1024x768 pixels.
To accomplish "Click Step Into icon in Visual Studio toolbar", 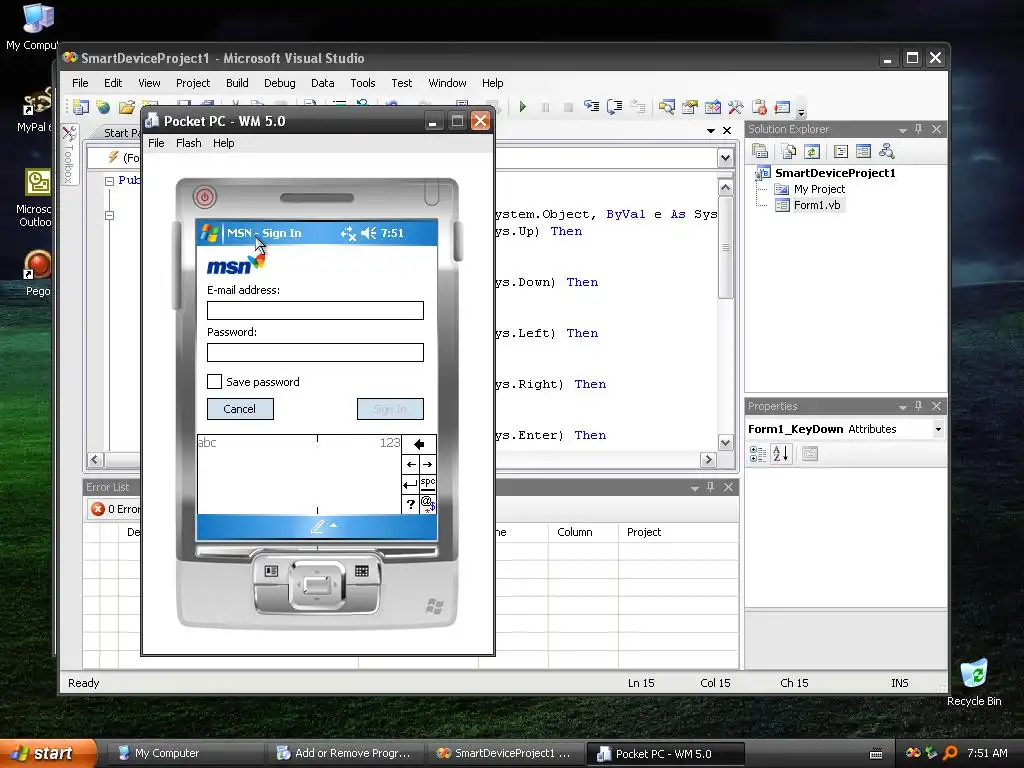I will click(592, 106).
